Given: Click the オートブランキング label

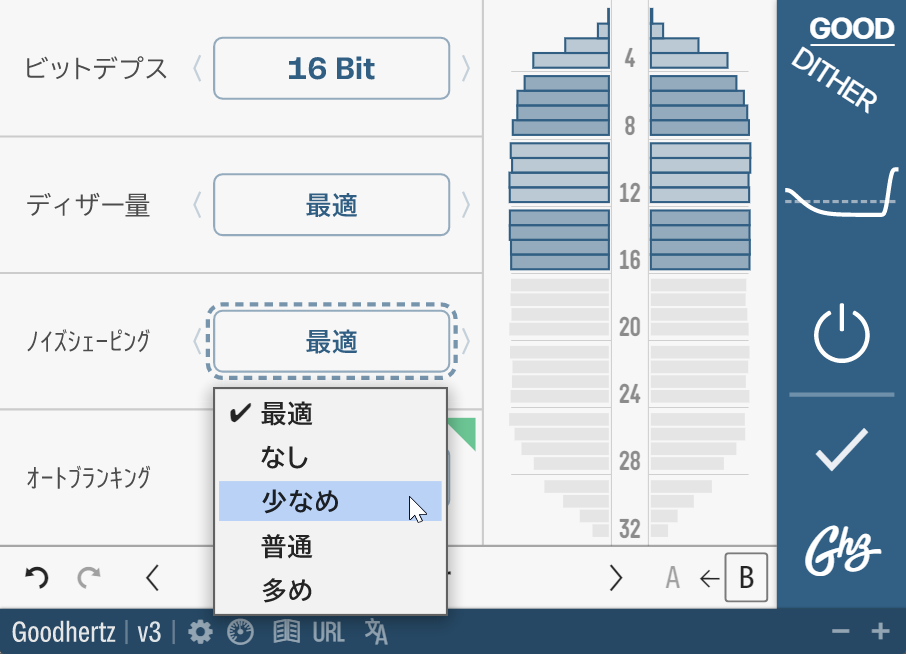Looking at the screenshot, I should click(88, 477).
